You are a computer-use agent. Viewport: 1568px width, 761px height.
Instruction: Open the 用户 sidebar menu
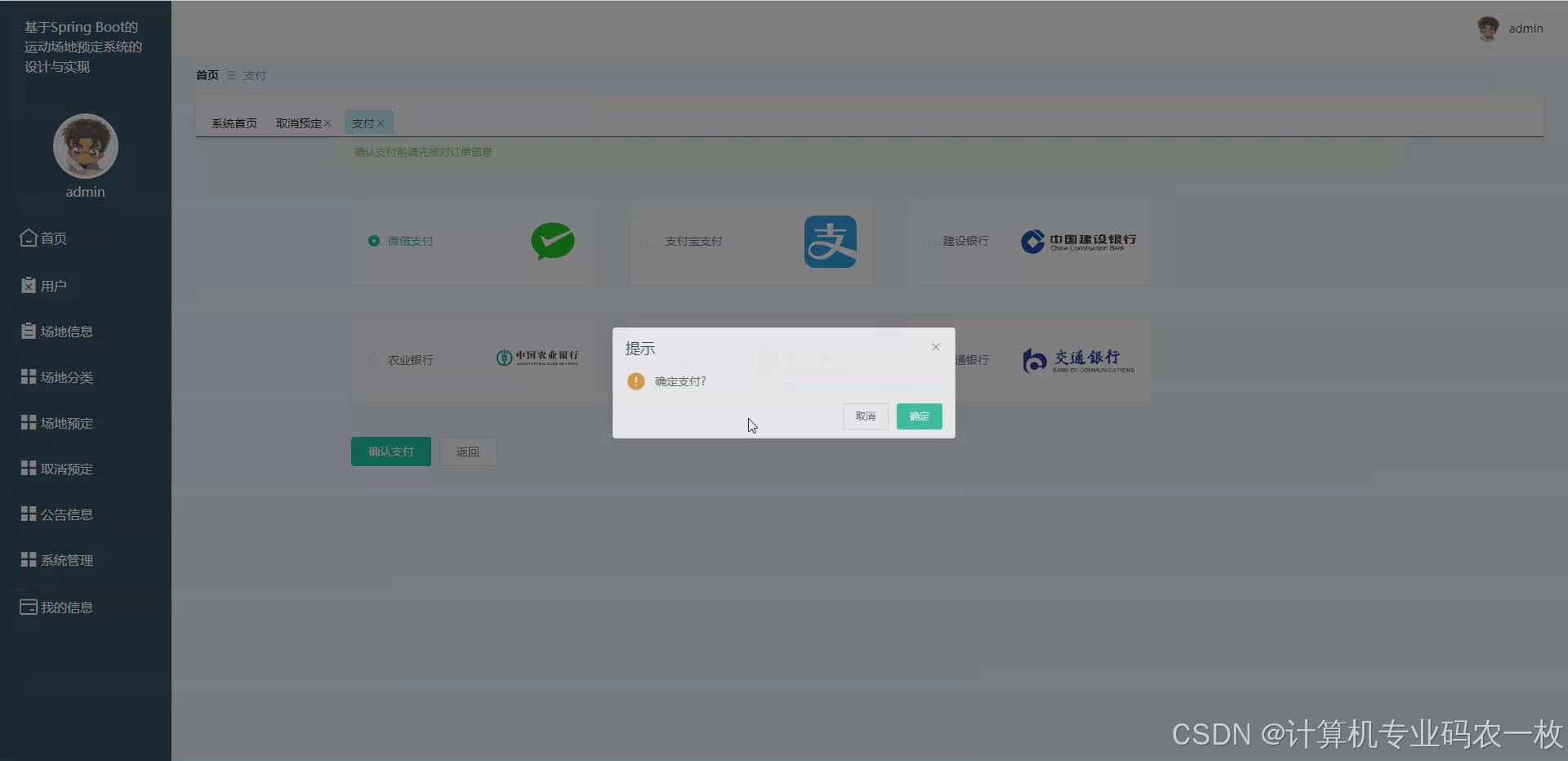click(x=54, y=286)
